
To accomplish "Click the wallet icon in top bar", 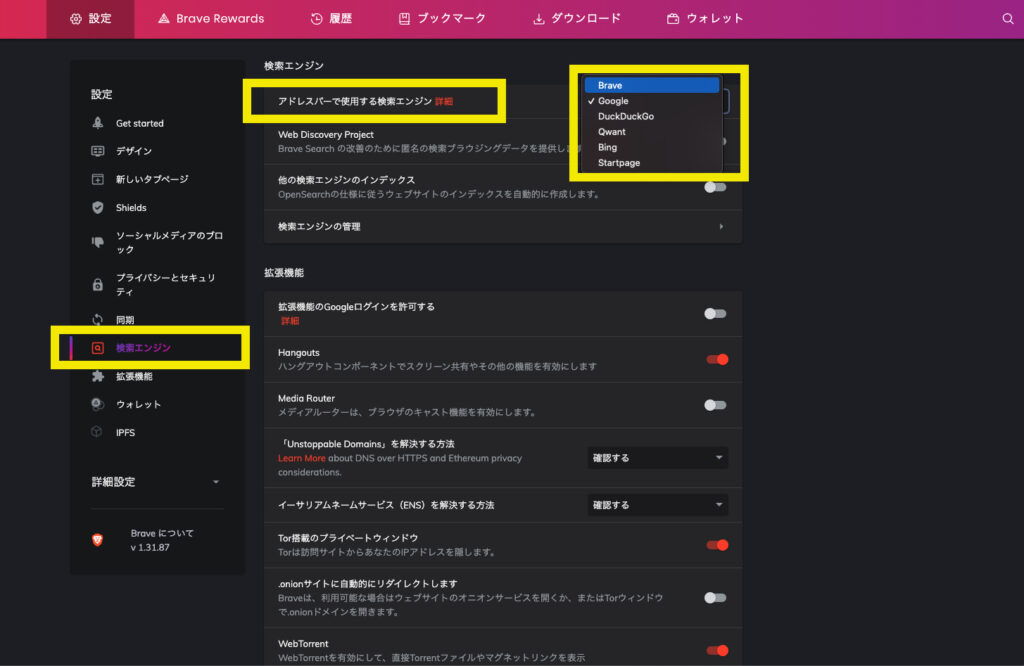I will click(x=673, y=19).
